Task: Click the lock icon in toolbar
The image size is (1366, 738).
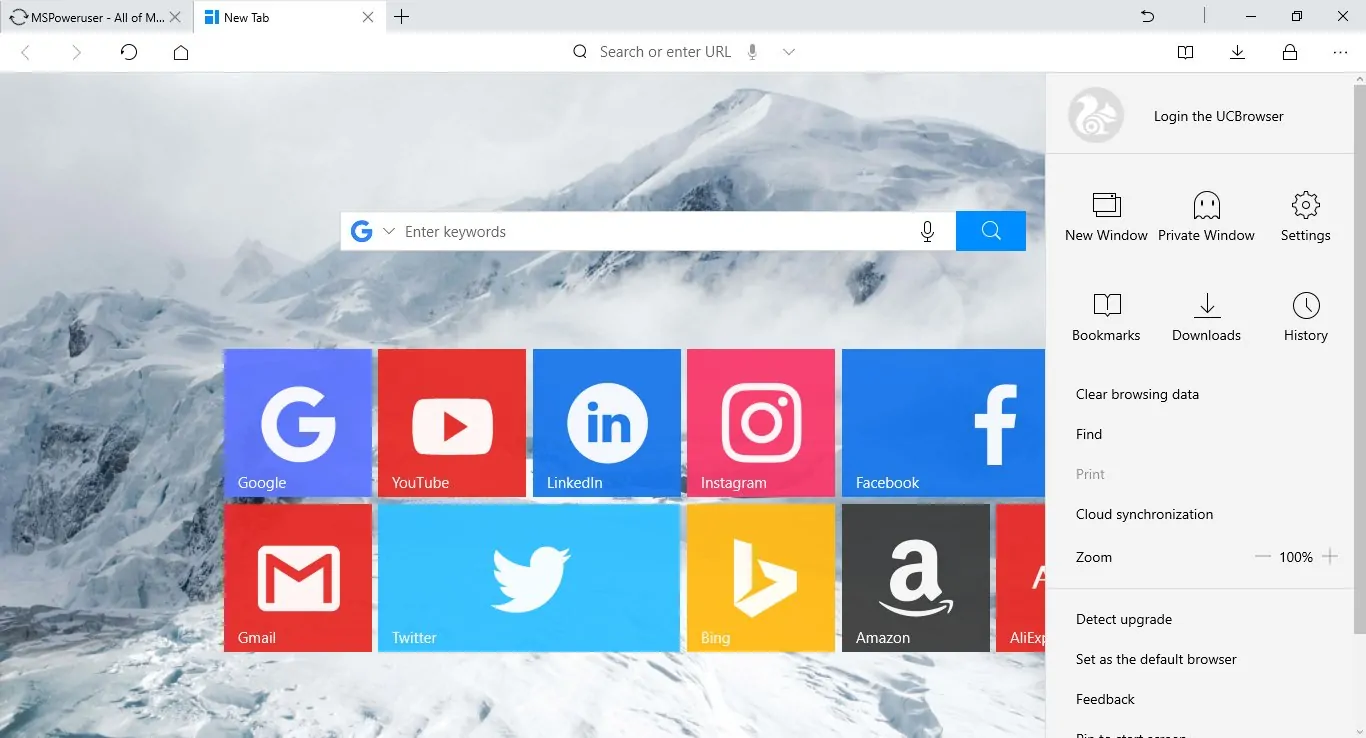Action: click(1290, 52)
